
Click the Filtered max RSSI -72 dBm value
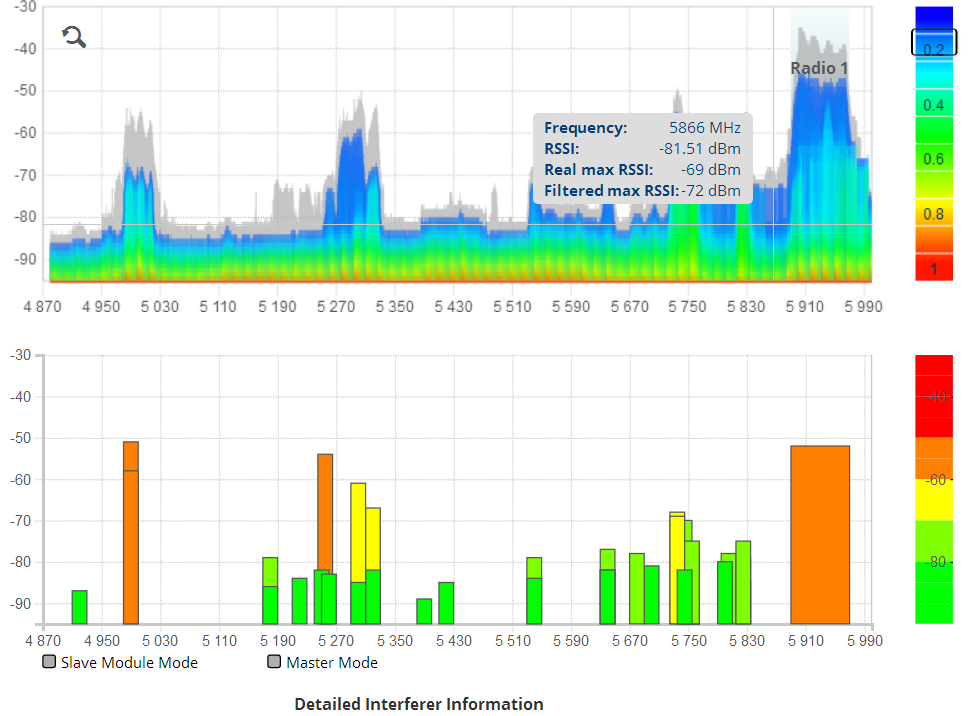(711, 191)
